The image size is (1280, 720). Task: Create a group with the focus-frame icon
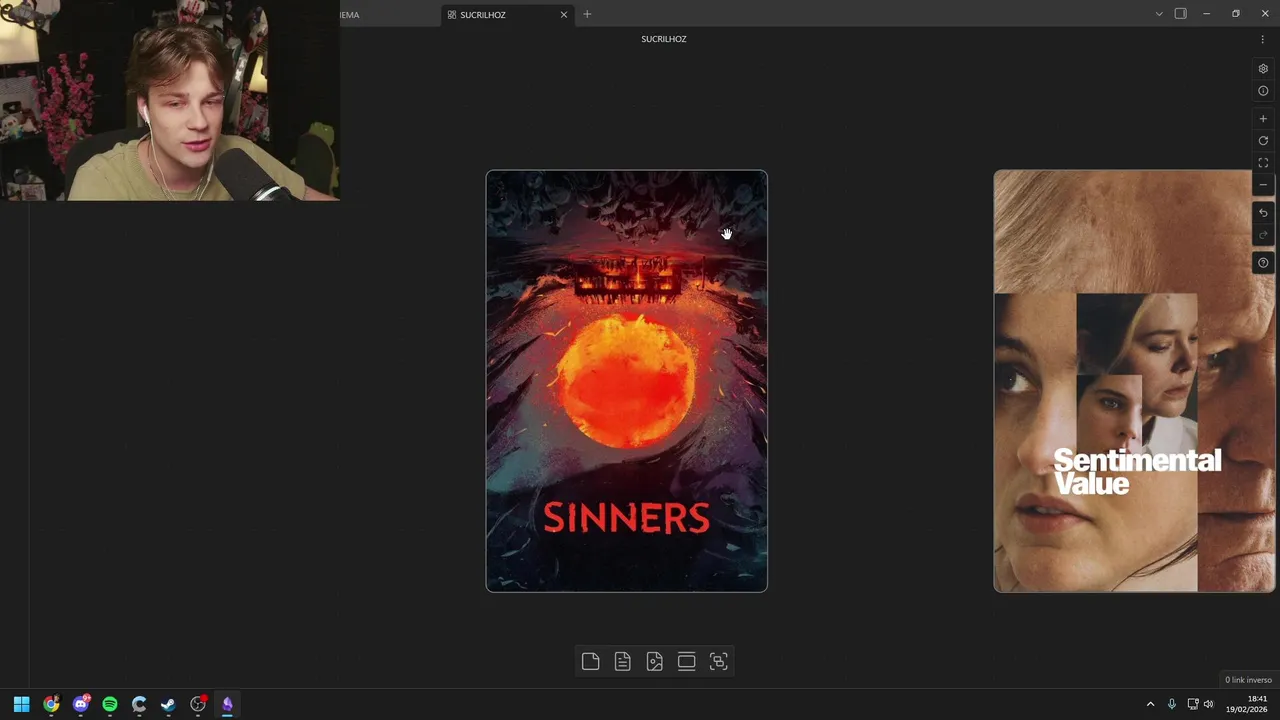click(x=718, y=661)
